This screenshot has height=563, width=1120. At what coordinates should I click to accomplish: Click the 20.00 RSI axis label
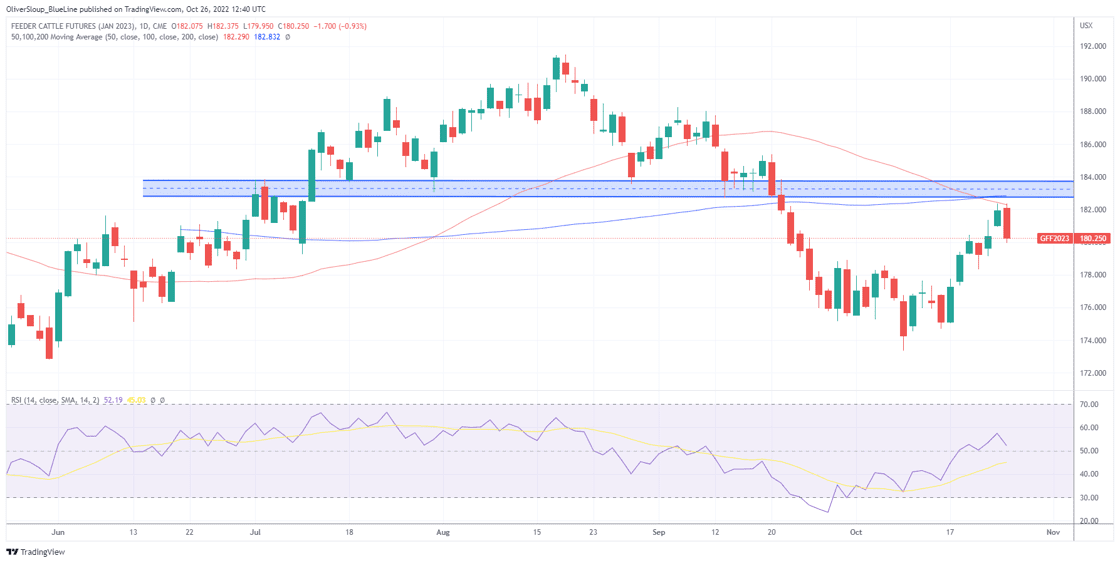coord(1089,522)
